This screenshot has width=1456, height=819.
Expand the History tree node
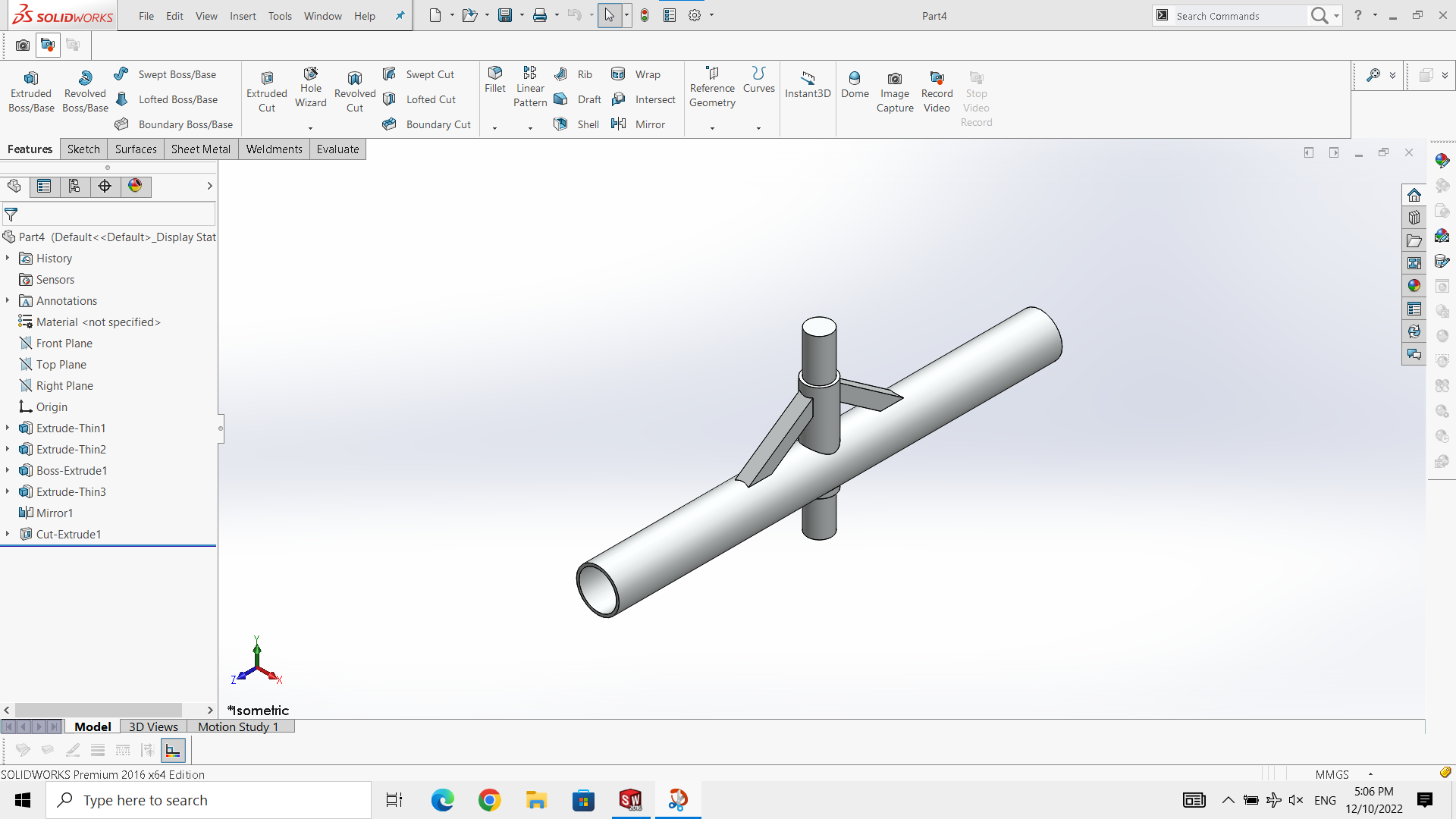click(x=8, y=259)
